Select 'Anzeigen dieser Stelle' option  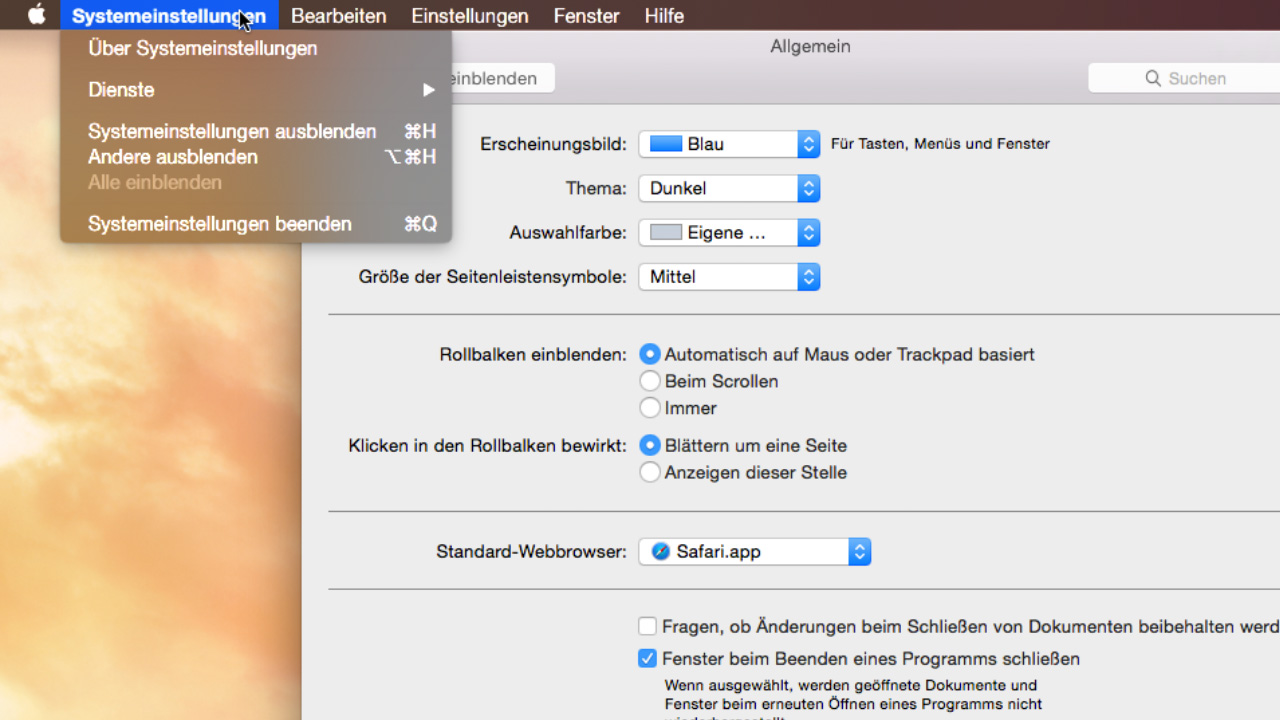click(650, 472)
